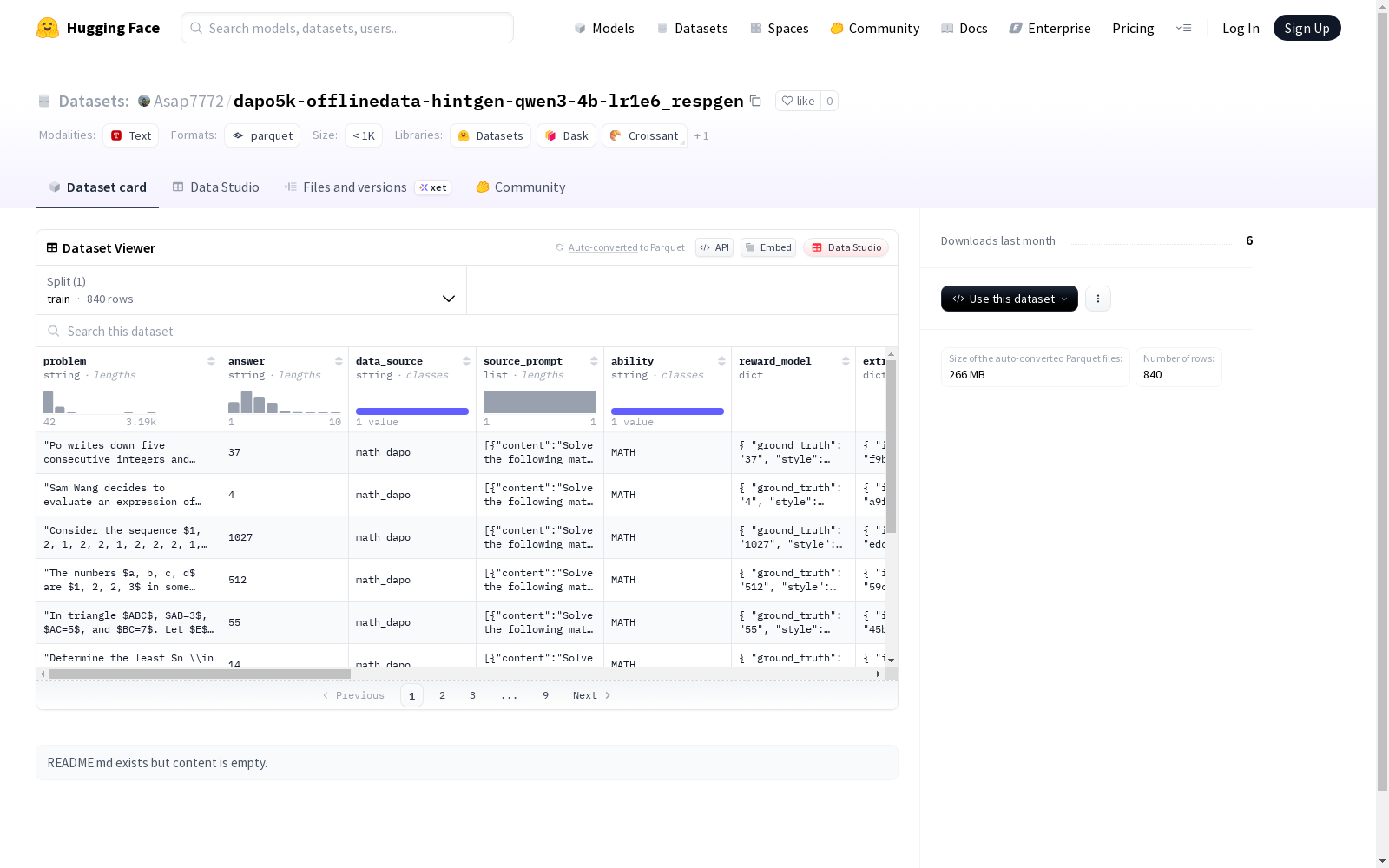Open the Use this dataset dropdown
Screen dimensions: 1389x868
coord(1010,299)
